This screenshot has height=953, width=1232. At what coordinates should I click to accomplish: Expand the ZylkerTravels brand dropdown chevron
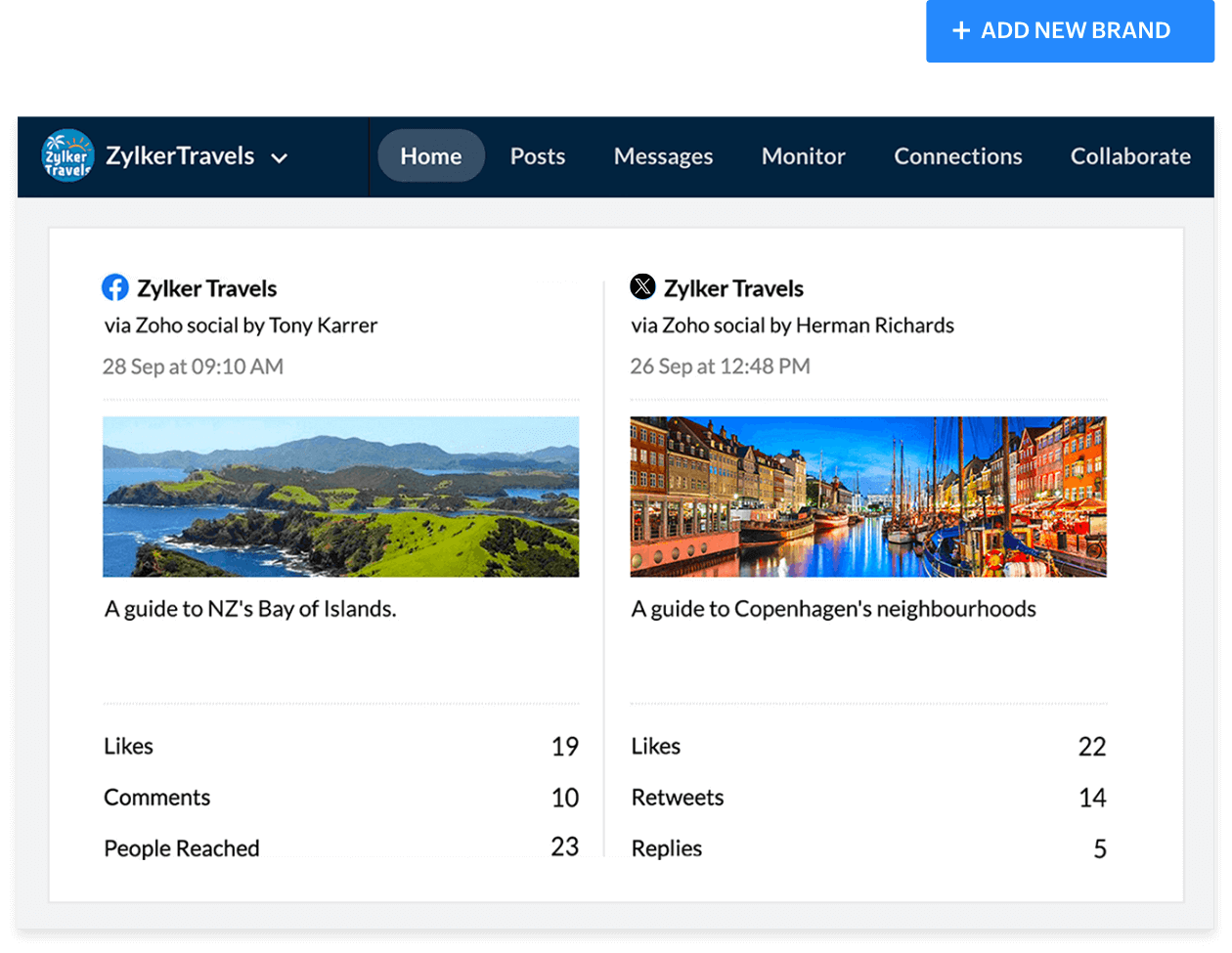(x=280, y=158)
